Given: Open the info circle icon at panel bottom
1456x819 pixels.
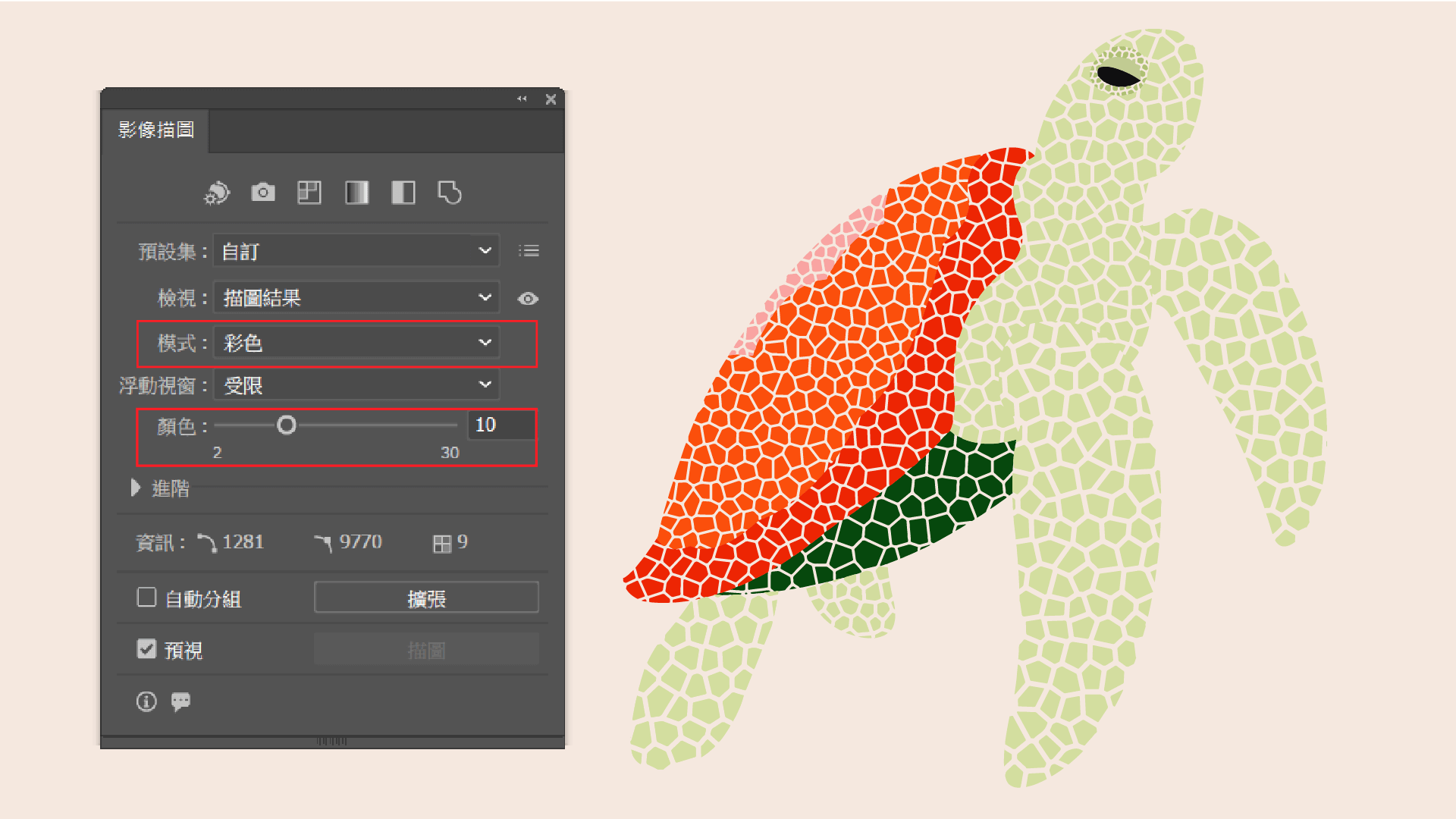Looking at the screenshot, I should [146, 701].
